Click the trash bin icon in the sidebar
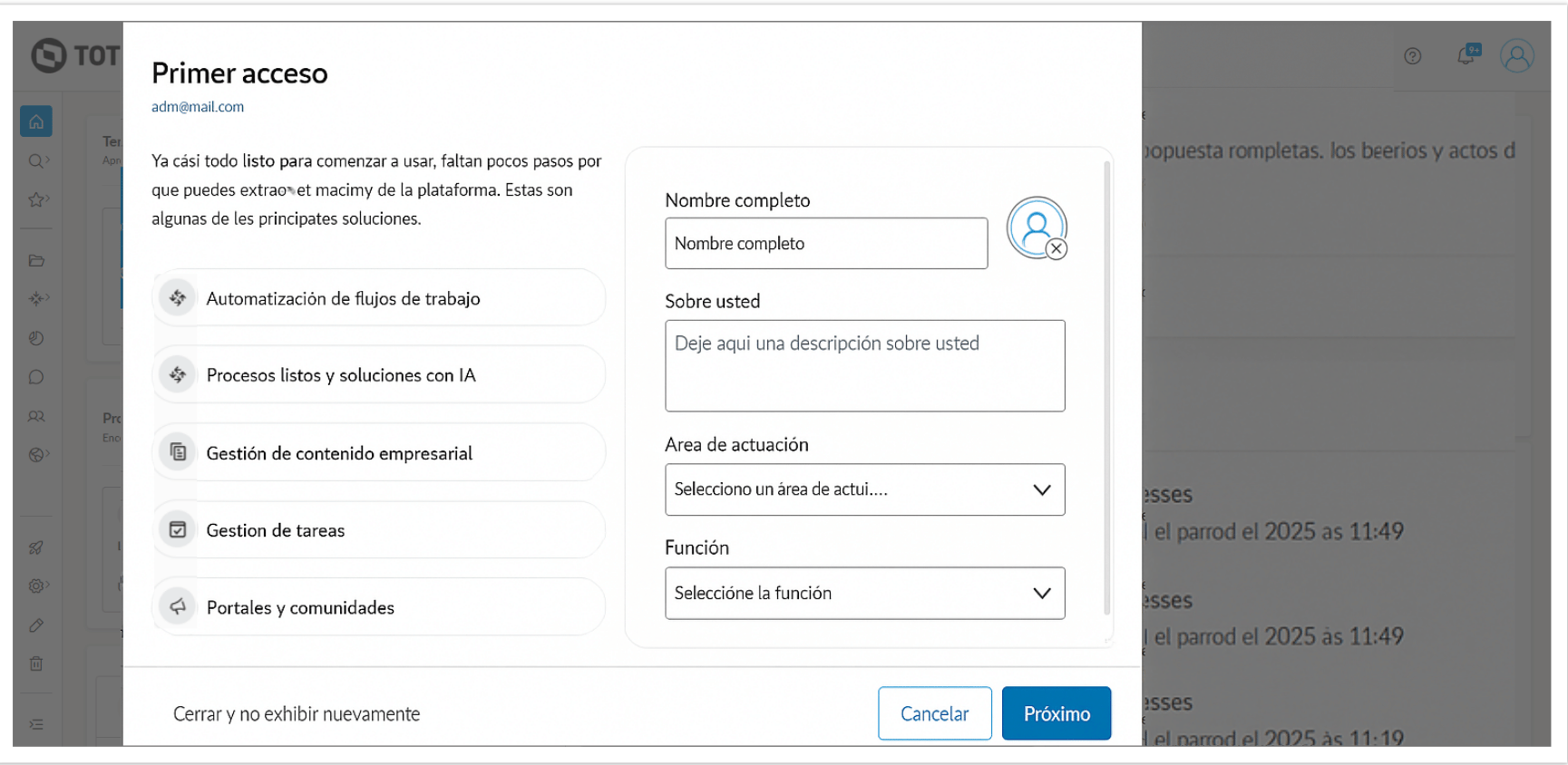Image resolution: width=1568 pixels, height=765 pixels. [x=36, y=663]
